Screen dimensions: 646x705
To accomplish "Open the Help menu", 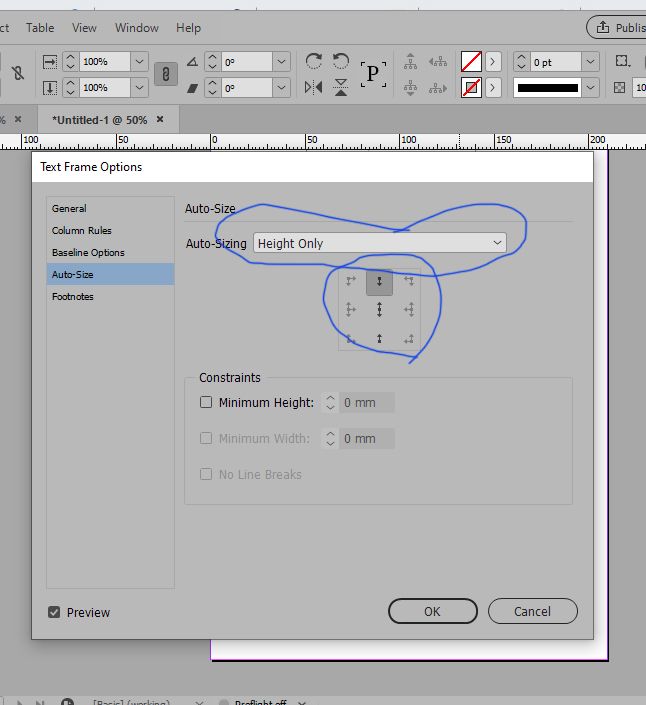I will point(188,28).
